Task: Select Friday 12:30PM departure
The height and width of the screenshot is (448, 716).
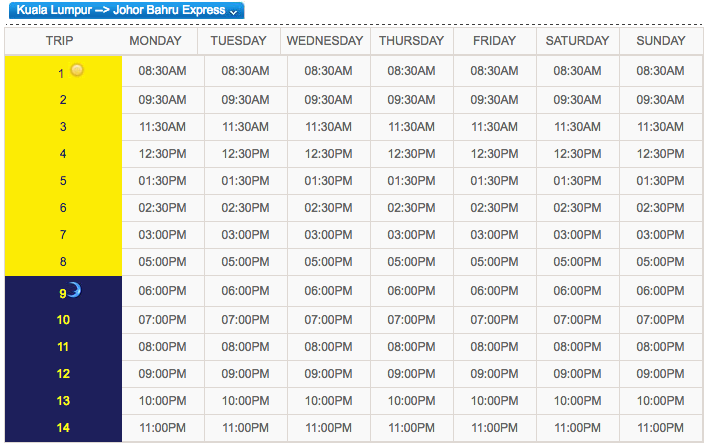Action: tap(495, 154)
